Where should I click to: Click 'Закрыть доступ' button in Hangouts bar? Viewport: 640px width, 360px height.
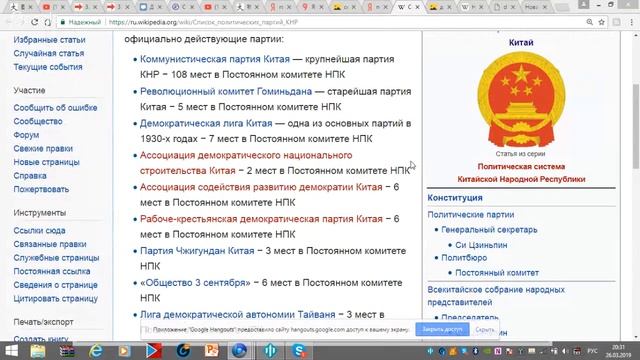tap(442, 329)
